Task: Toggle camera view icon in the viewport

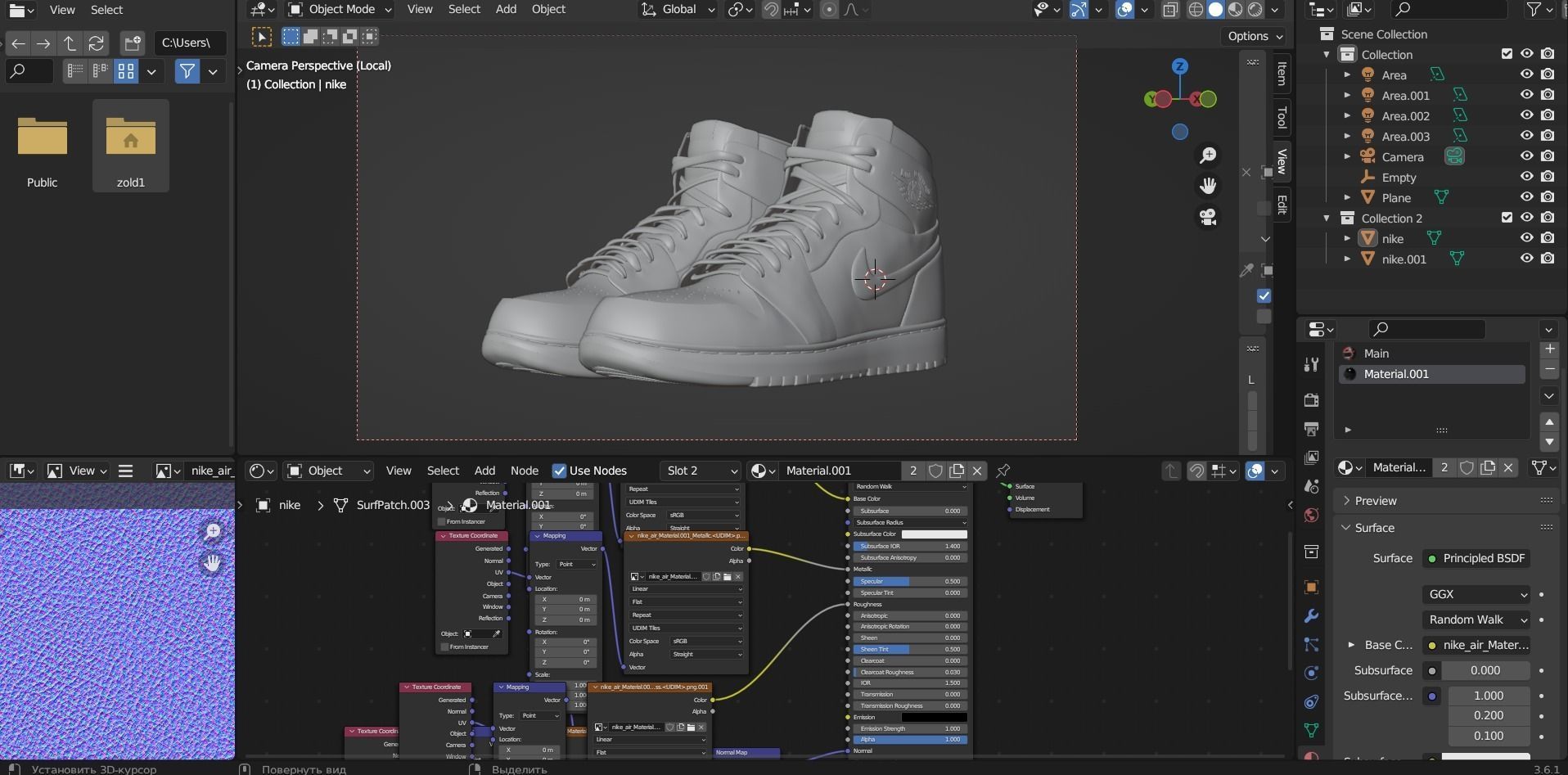Action: [1208, 217]
